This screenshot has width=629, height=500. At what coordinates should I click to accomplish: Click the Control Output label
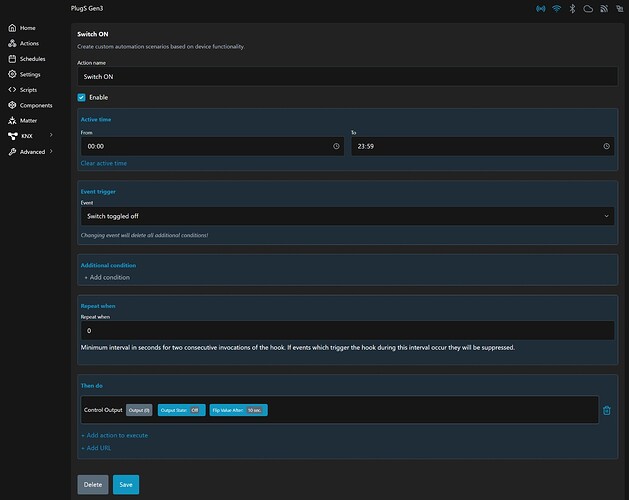(103, 410)
